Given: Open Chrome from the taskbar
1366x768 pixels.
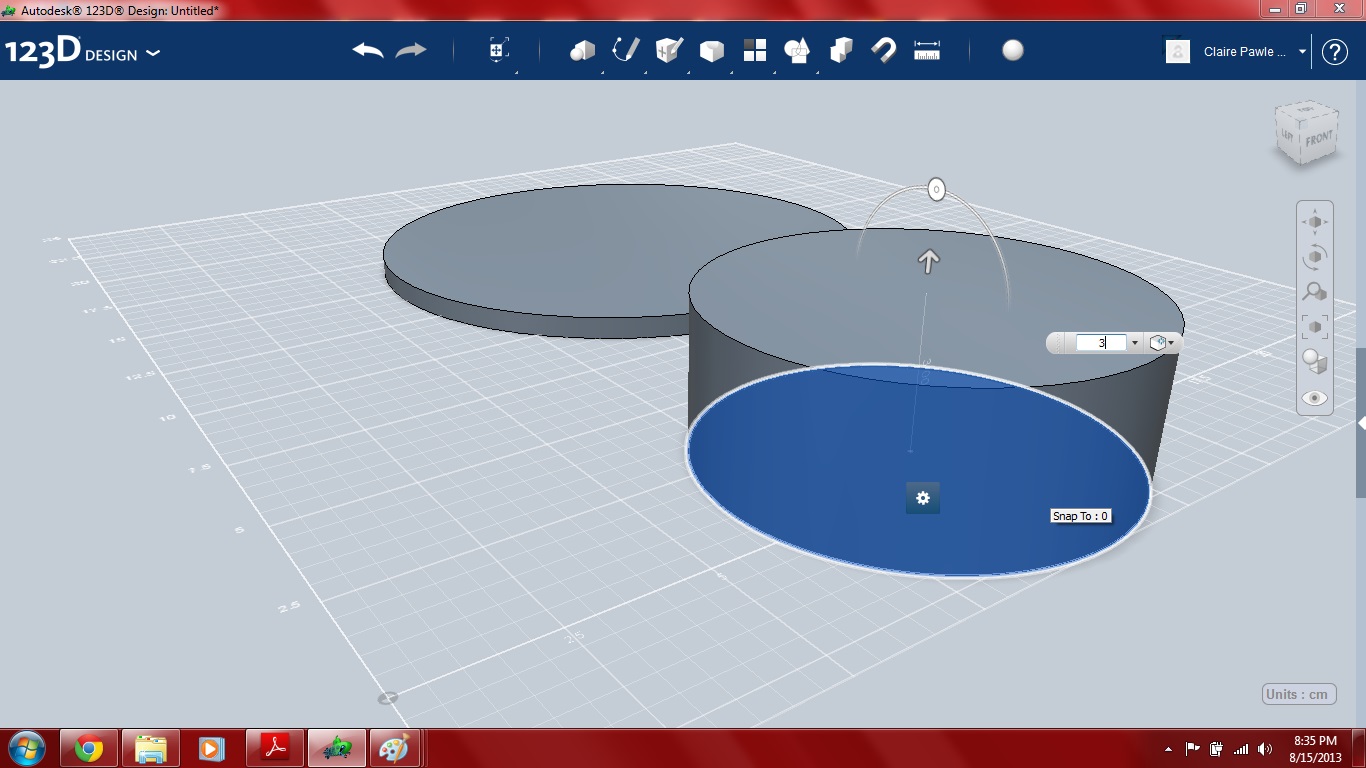Looking at the screenshot, I should tap(89, 748).
